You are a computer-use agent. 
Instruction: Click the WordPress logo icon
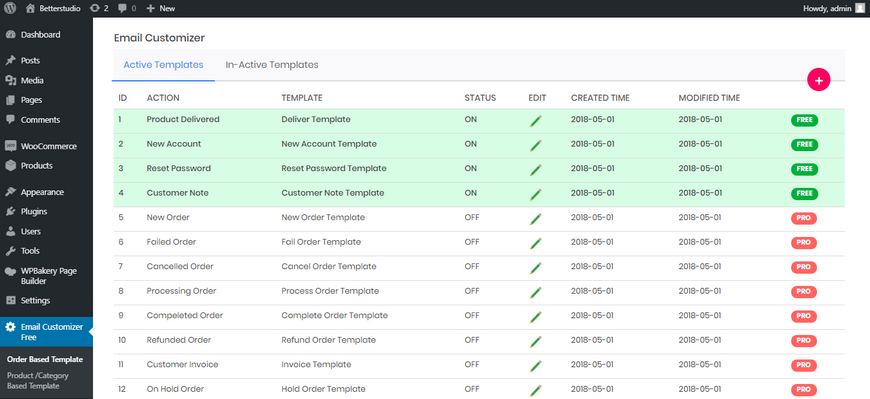(10, 8)
